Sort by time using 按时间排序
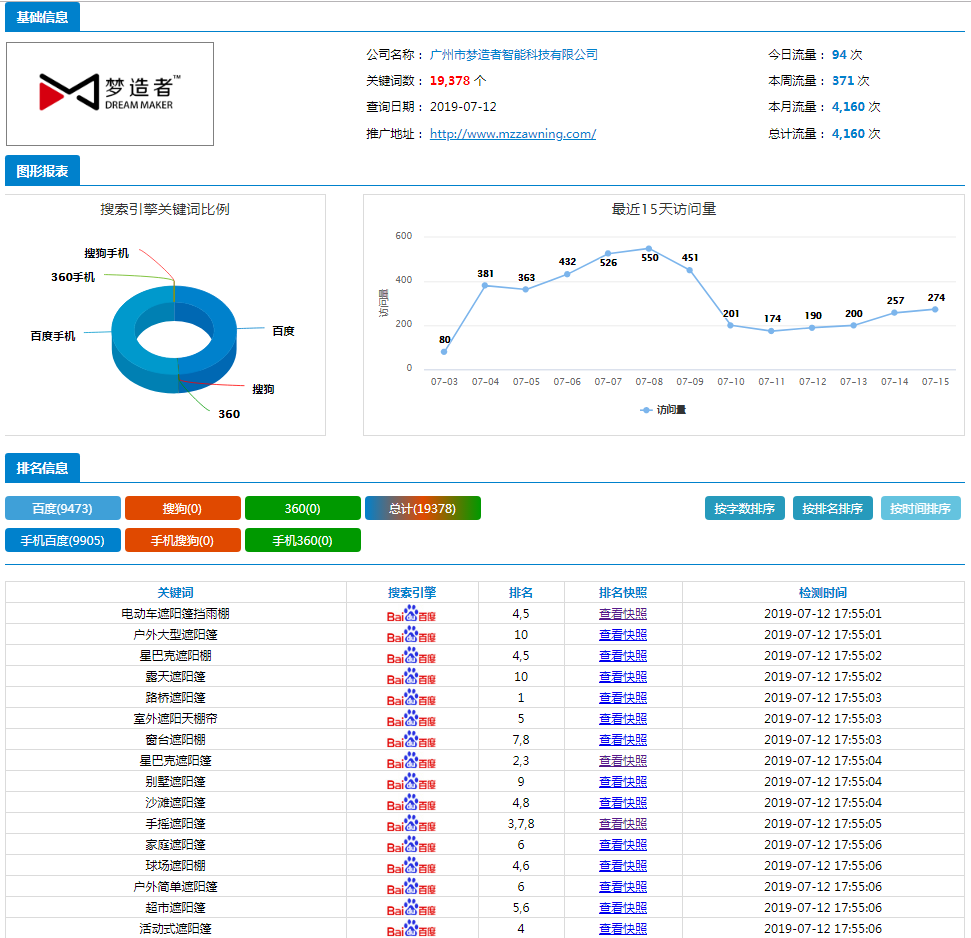The height and width of the screenshot is (938, 971). [920, 508]
